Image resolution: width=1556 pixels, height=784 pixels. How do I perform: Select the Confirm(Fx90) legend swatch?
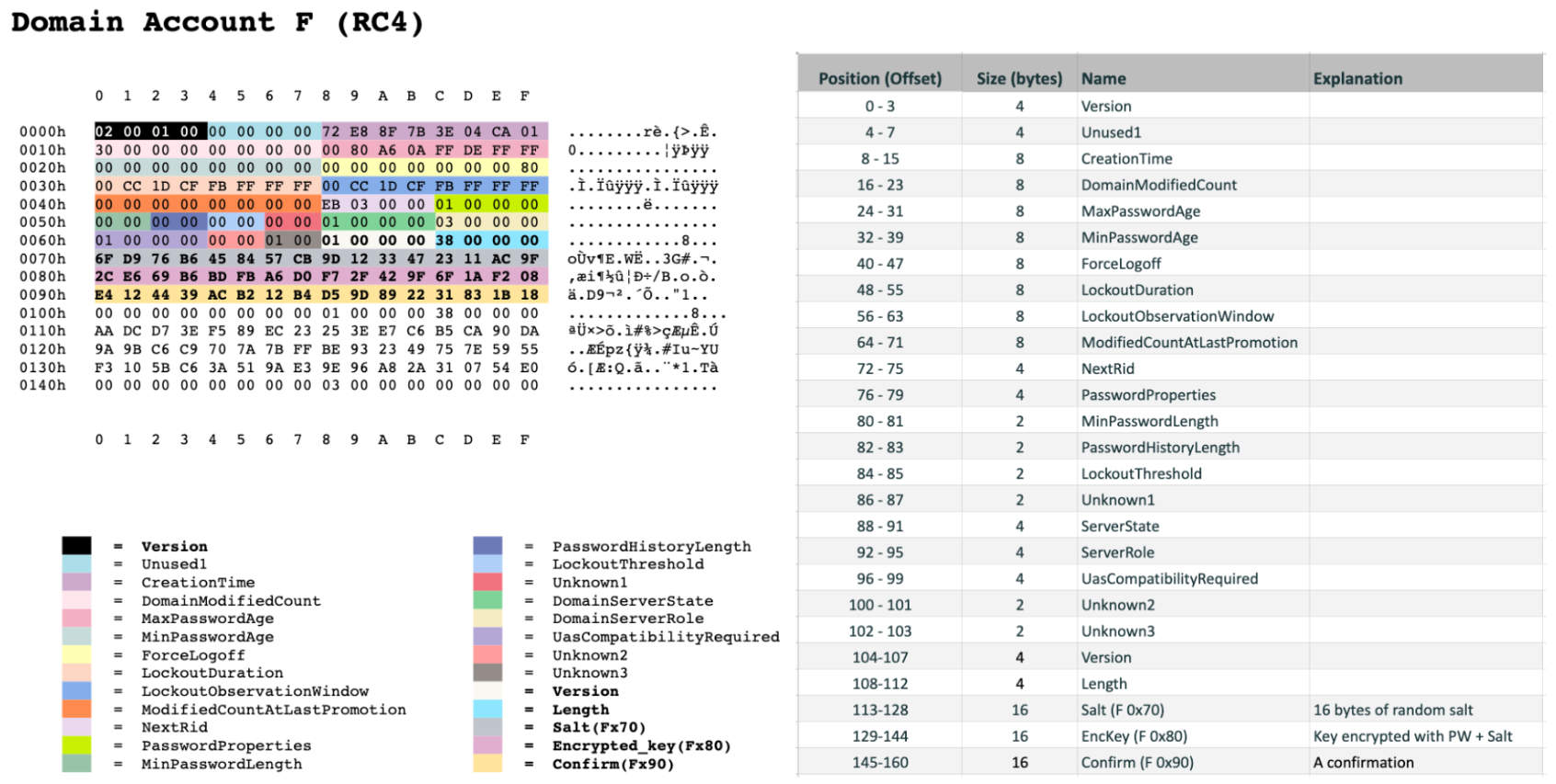487,763
